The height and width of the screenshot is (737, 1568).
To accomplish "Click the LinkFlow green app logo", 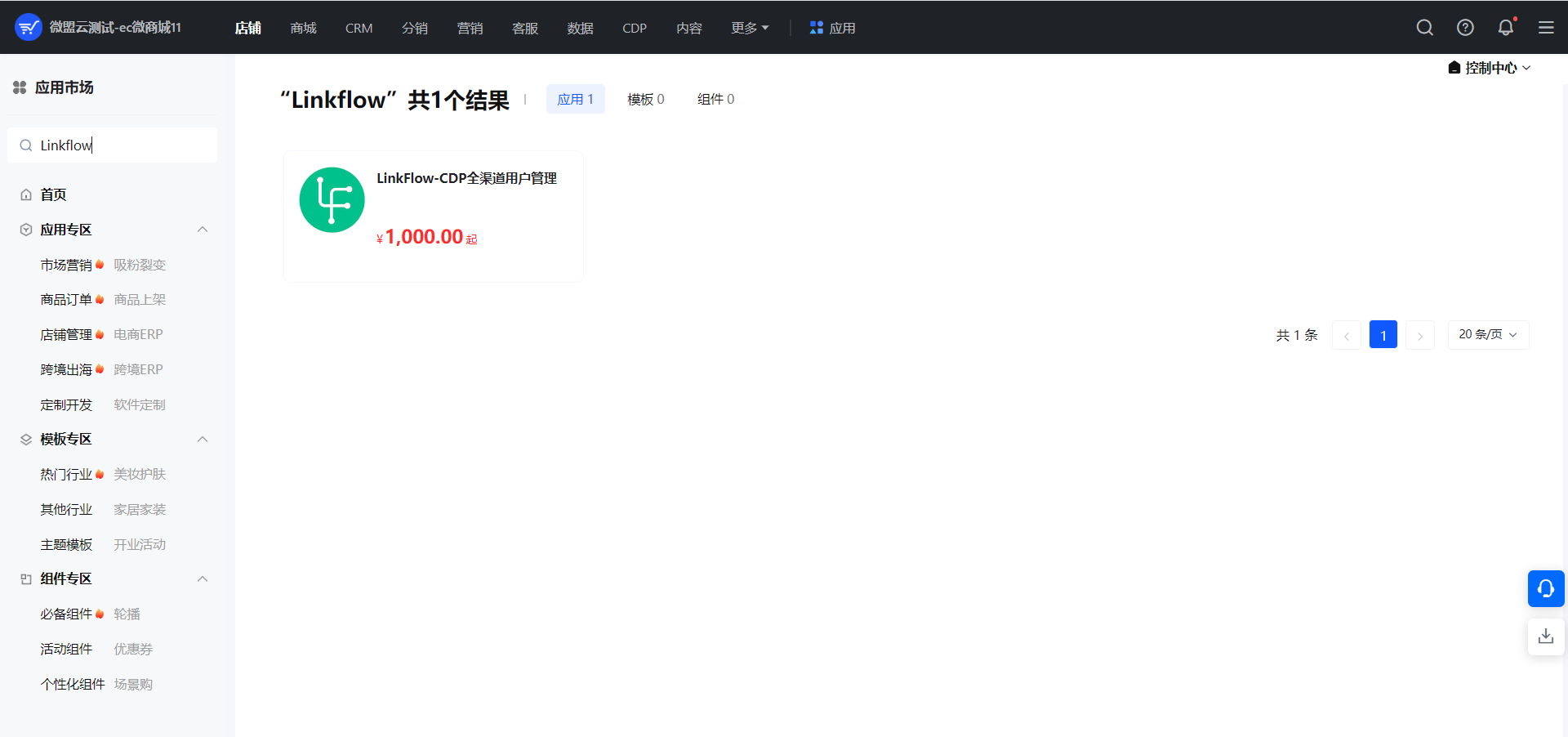I will tap(332, 200).
